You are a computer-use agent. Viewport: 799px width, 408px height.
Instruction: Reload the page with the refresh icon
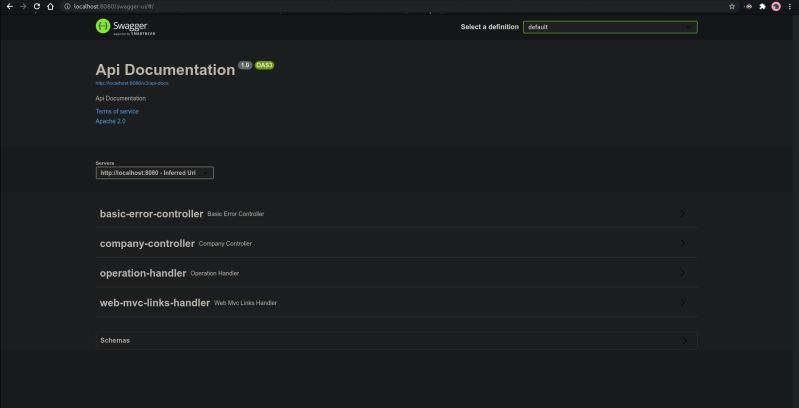(x=37, y=7)
